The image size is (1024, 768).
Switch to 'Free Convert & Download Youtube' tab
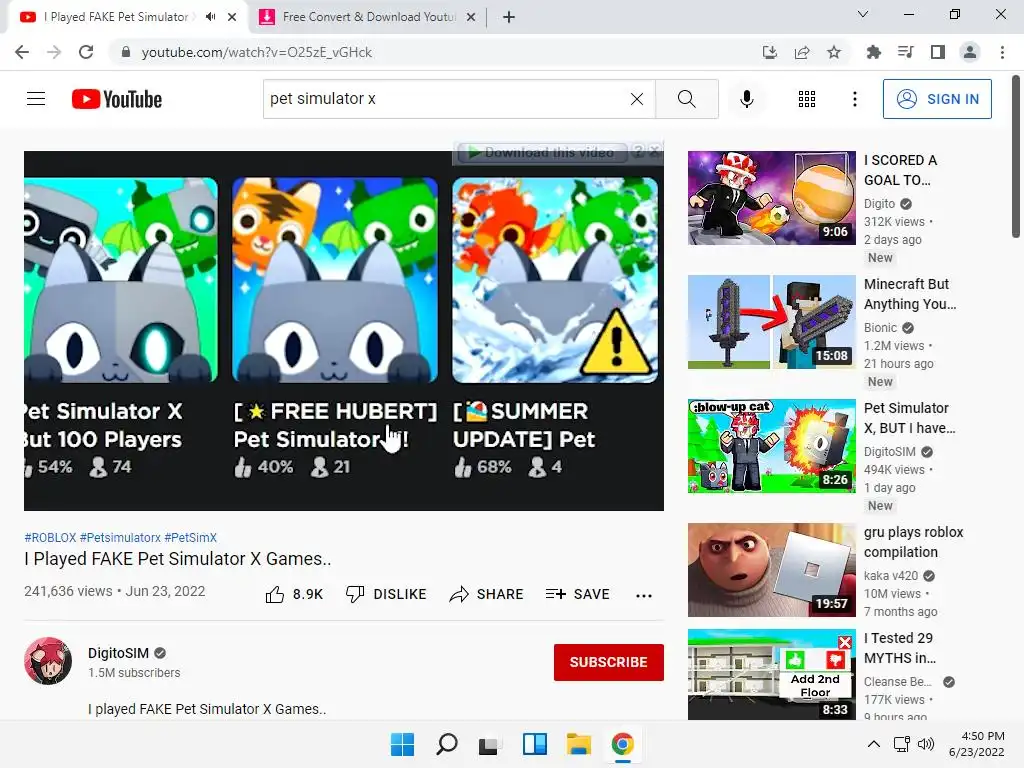tap(368, 17)
